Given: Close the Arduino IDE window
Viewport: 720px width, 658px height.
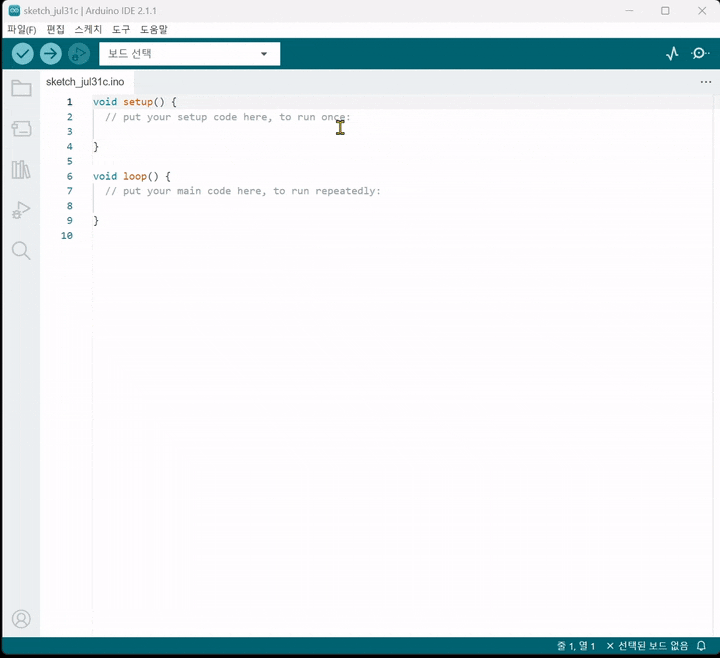Looking at the screenshot, I should pos(702,11).
